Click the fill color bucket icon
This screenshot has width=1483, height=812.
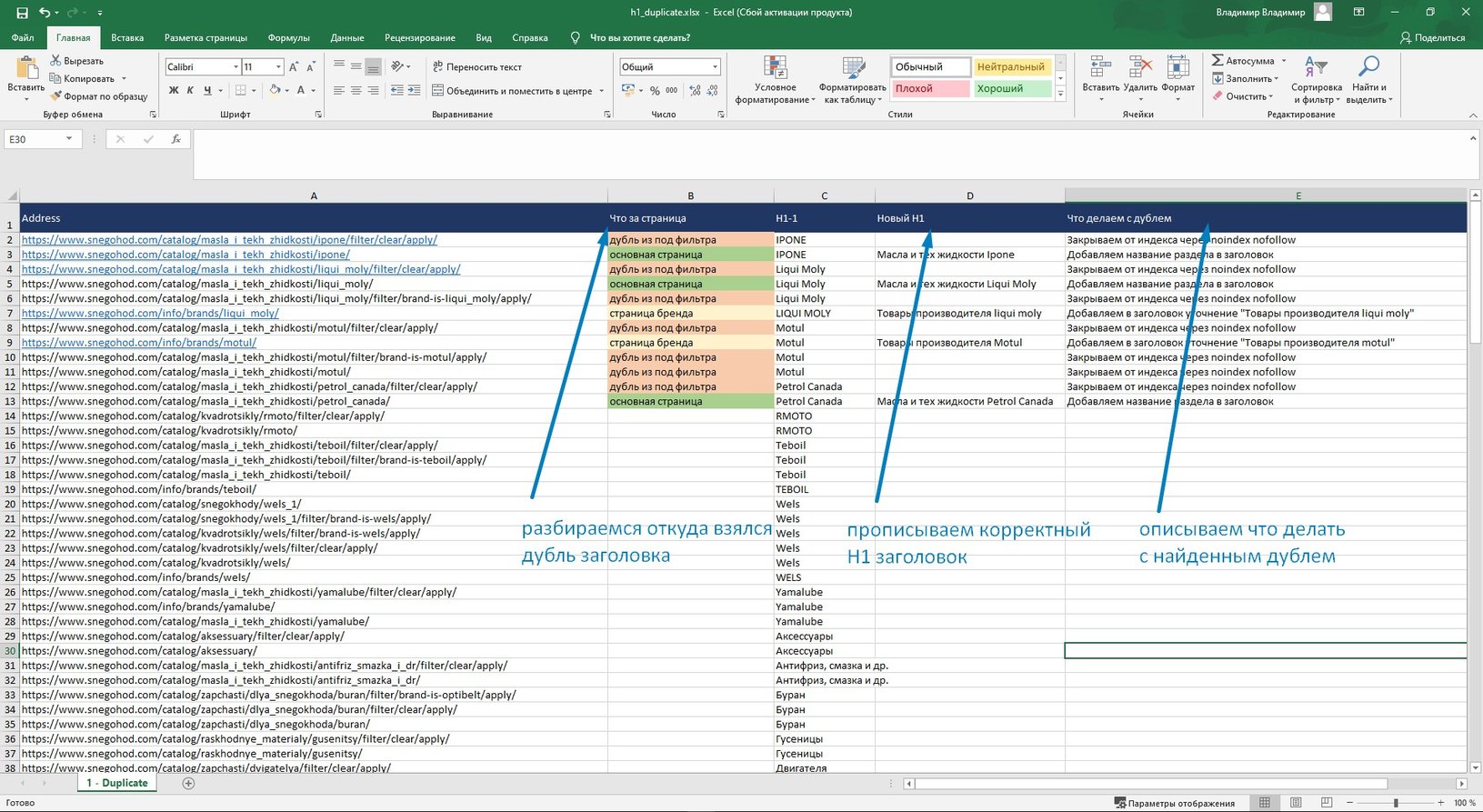[x=275, y=90]
